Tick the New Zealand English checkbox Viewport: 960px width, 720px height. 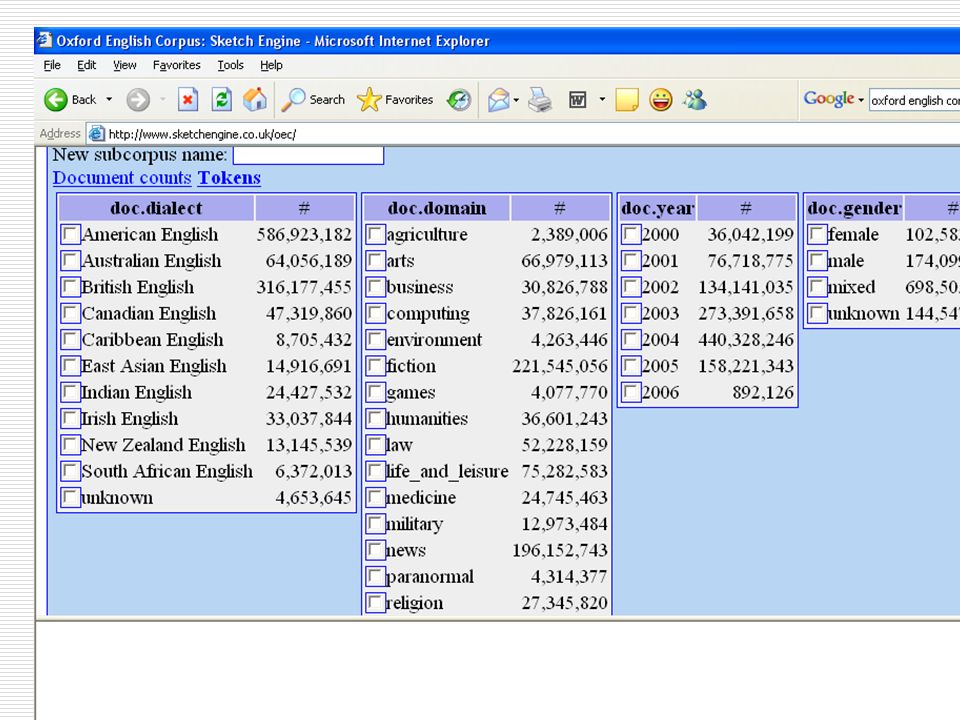[x=70, y=444]
